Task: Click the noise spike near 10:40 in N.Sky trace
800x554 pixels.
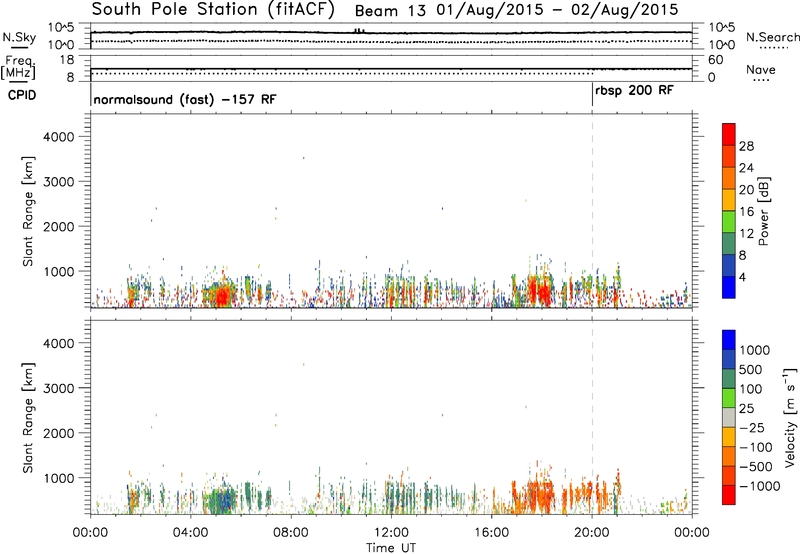Action: click(x=359, y=31)
